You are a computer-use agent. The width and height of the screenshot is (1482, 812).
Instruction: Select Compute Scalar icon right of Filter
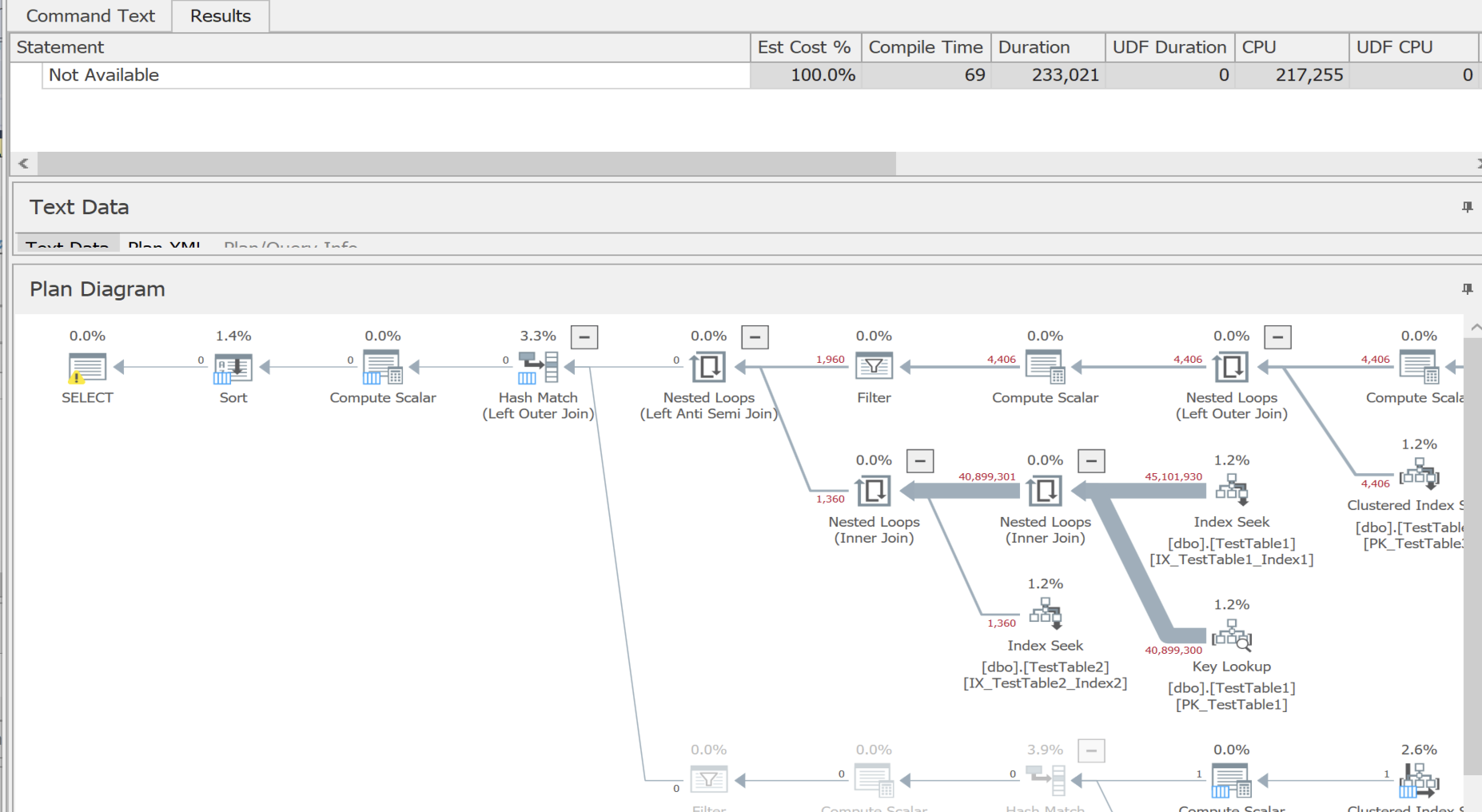click(1045, 368)
